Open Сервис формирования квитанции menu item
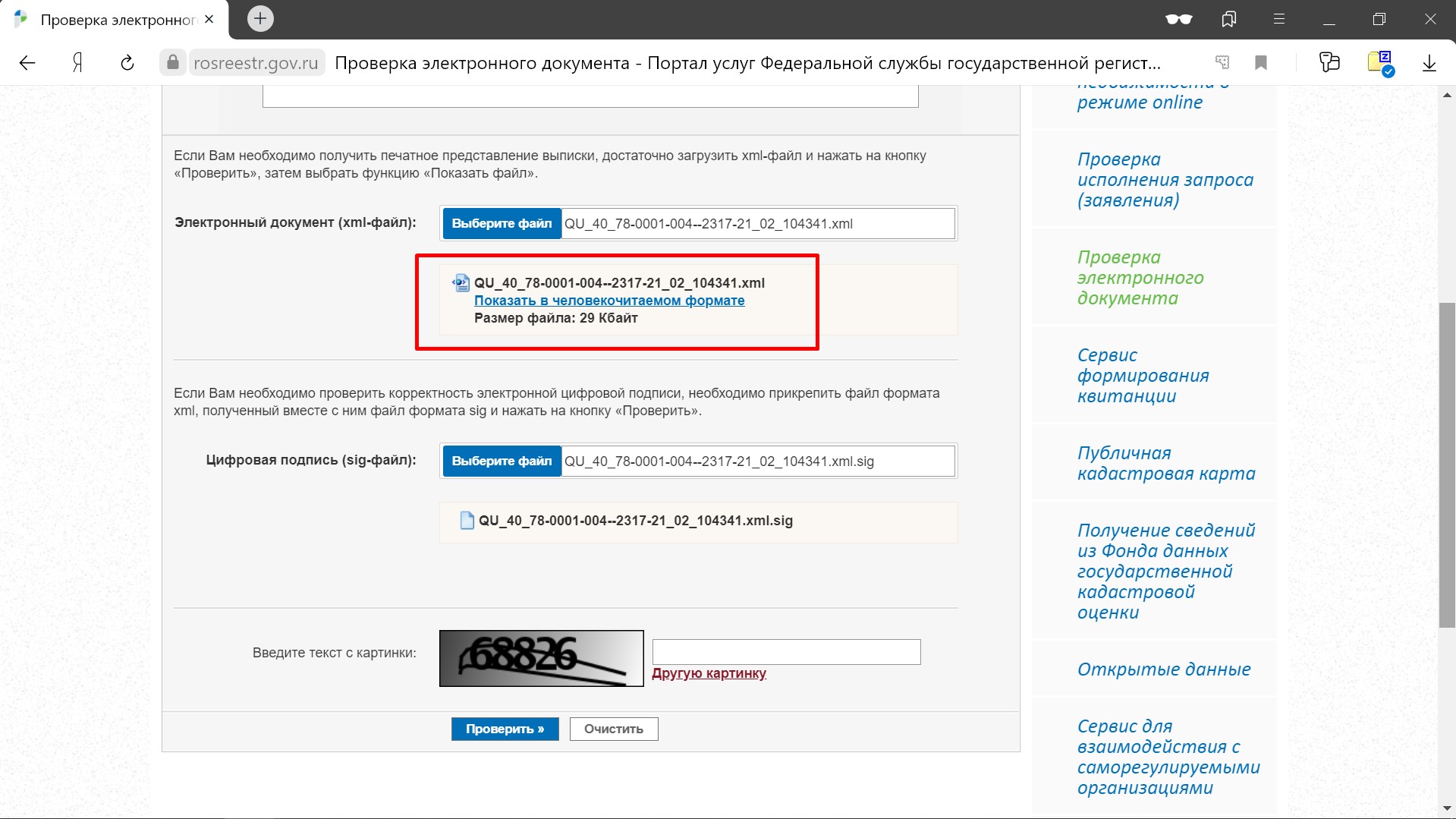 coord(1143,376)
